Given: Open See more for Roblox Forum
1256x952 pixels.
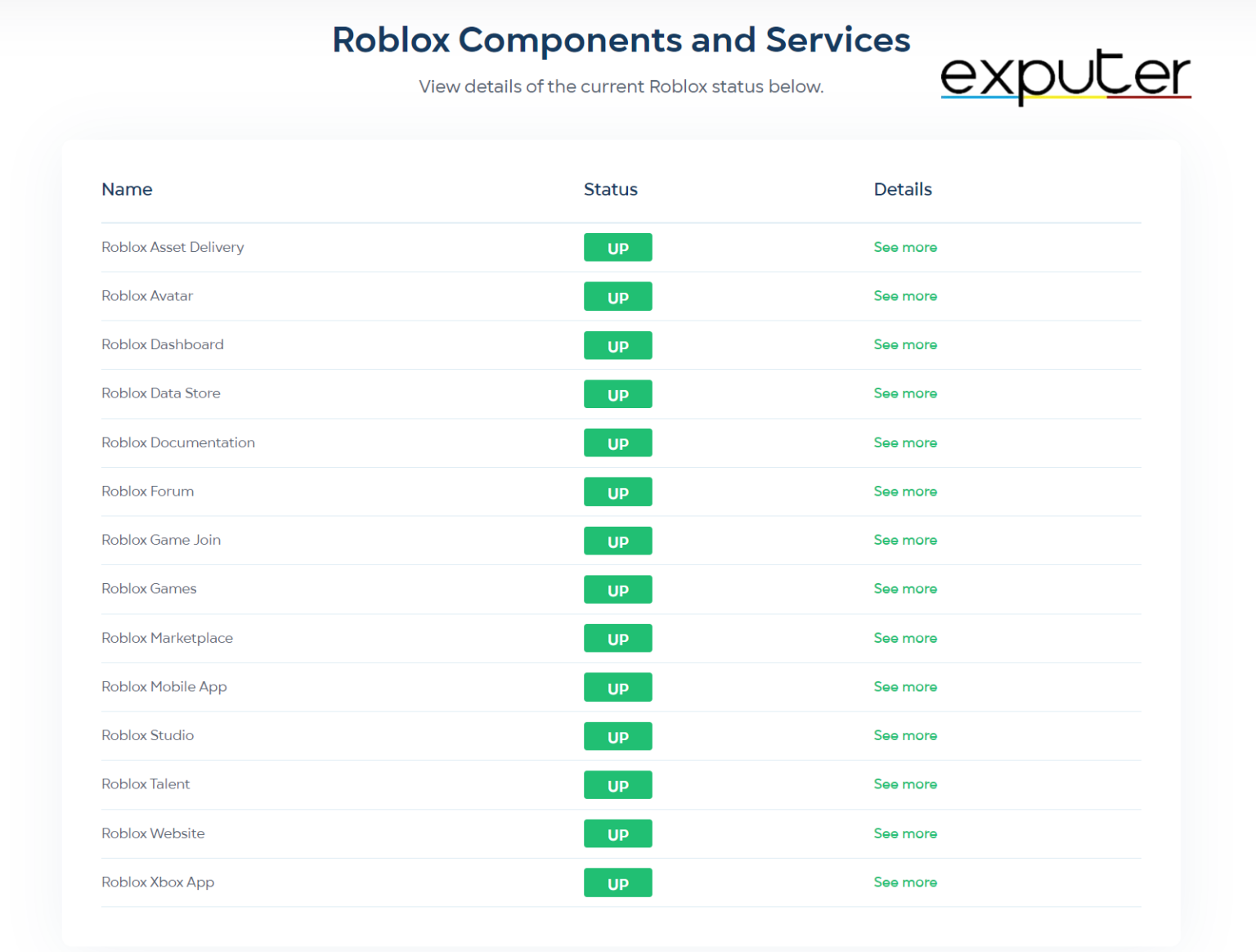Looking at the screenshot, I should [905, 492].
